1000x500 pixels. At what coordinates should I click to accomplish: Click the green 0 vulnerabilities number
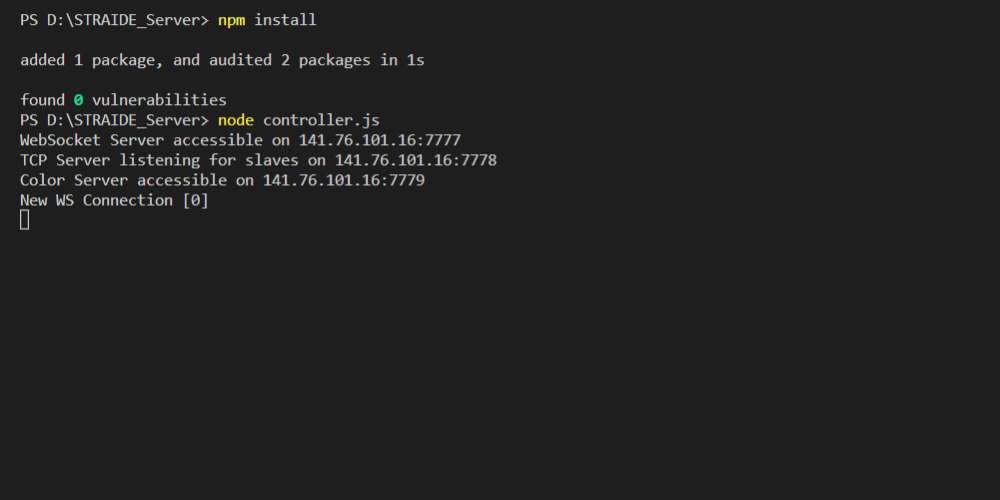(78, 100)
